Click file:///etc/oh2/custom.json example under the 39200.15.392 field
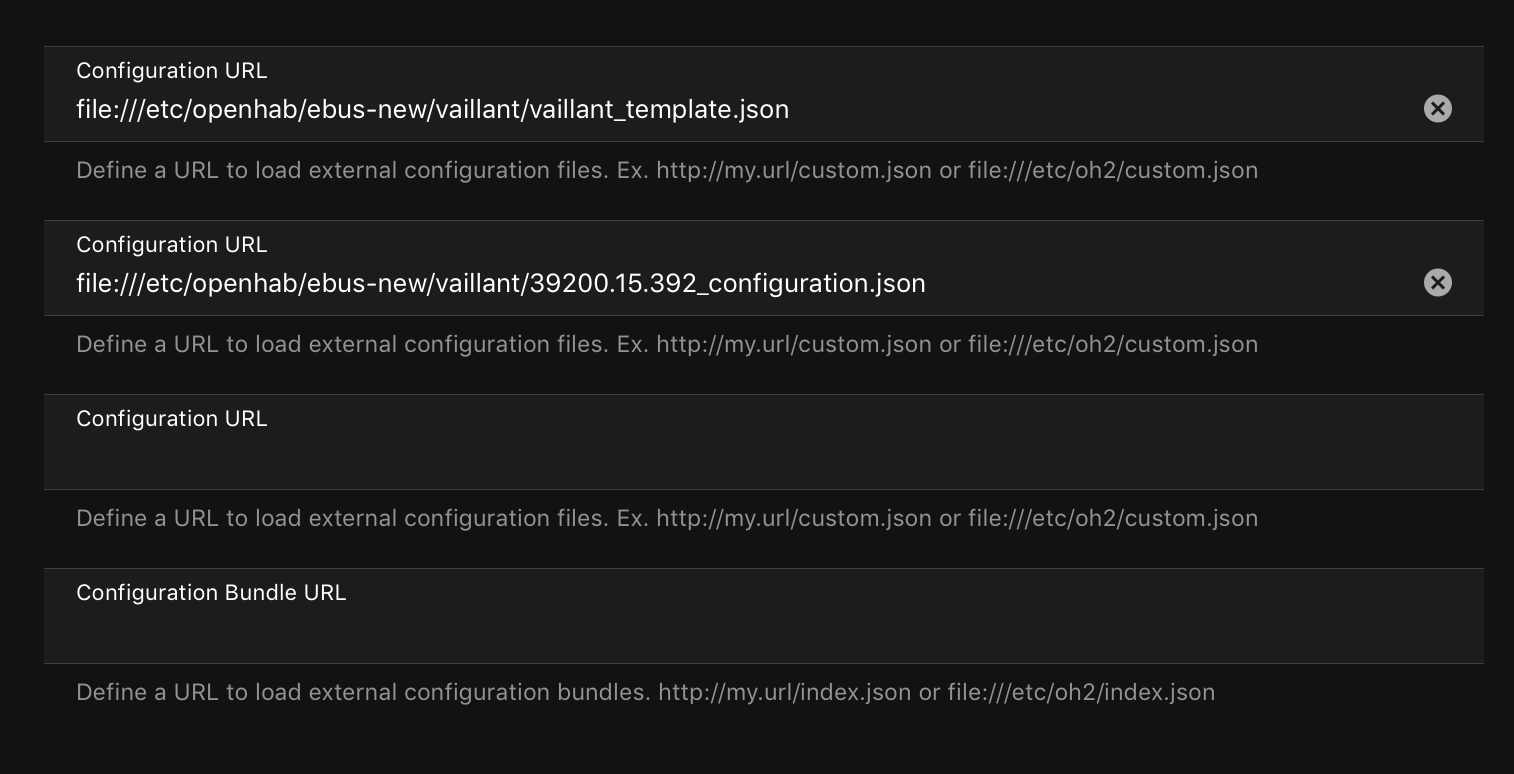 click(1112, 344)
